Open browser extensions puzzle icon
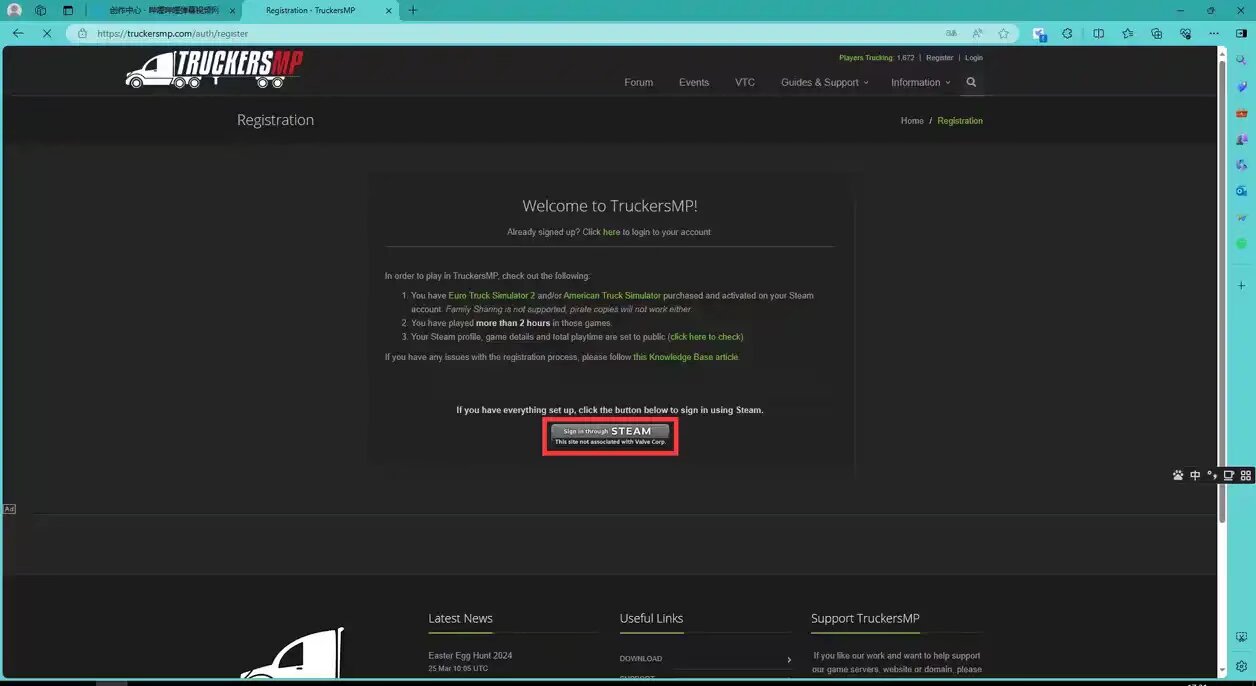Image resolution: width=1256 pixels, height=686 pixels. point(1067,33)
